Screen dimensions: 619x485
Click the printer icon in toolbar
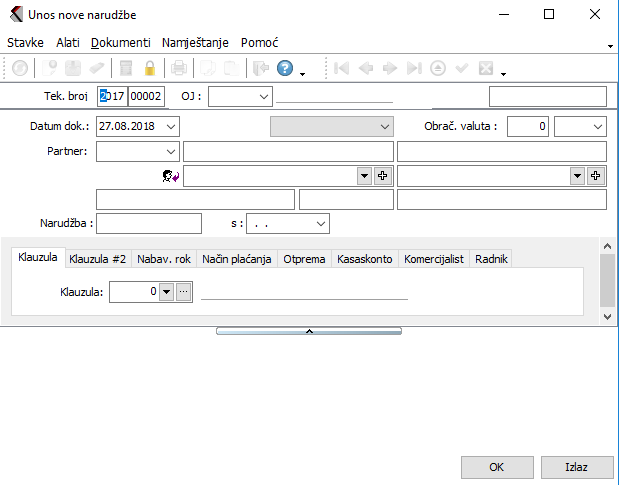pos(179,69)
